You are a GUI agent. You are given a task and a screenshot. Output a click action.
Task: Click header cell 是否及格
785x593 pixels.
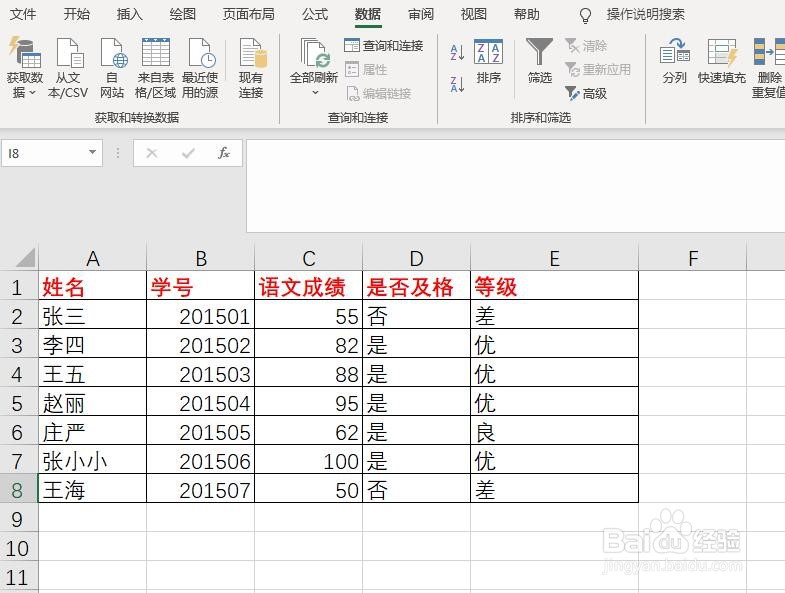tap(417, 286)
